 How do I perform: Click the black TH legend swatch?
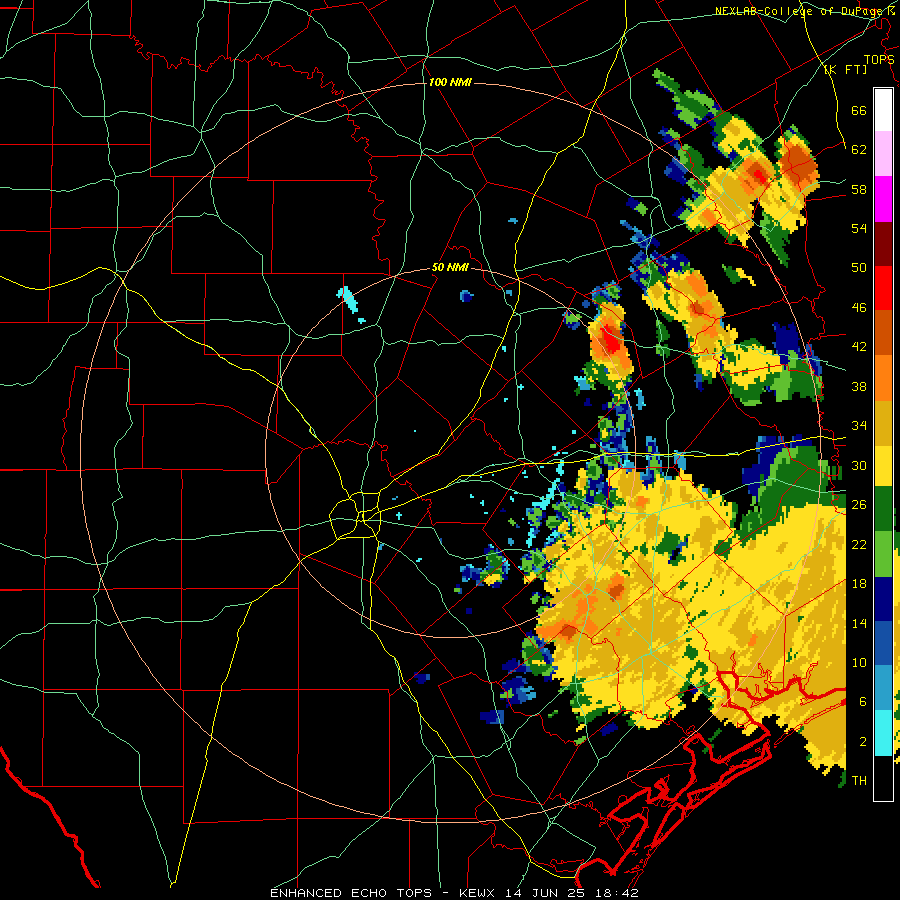point(883,778)
